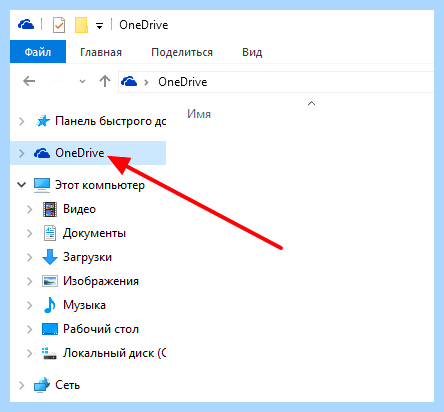The image size is (444, 412).
Task: Click the Properties checkmark icon in quick access toolbar
Action: [x=59, y=25]
